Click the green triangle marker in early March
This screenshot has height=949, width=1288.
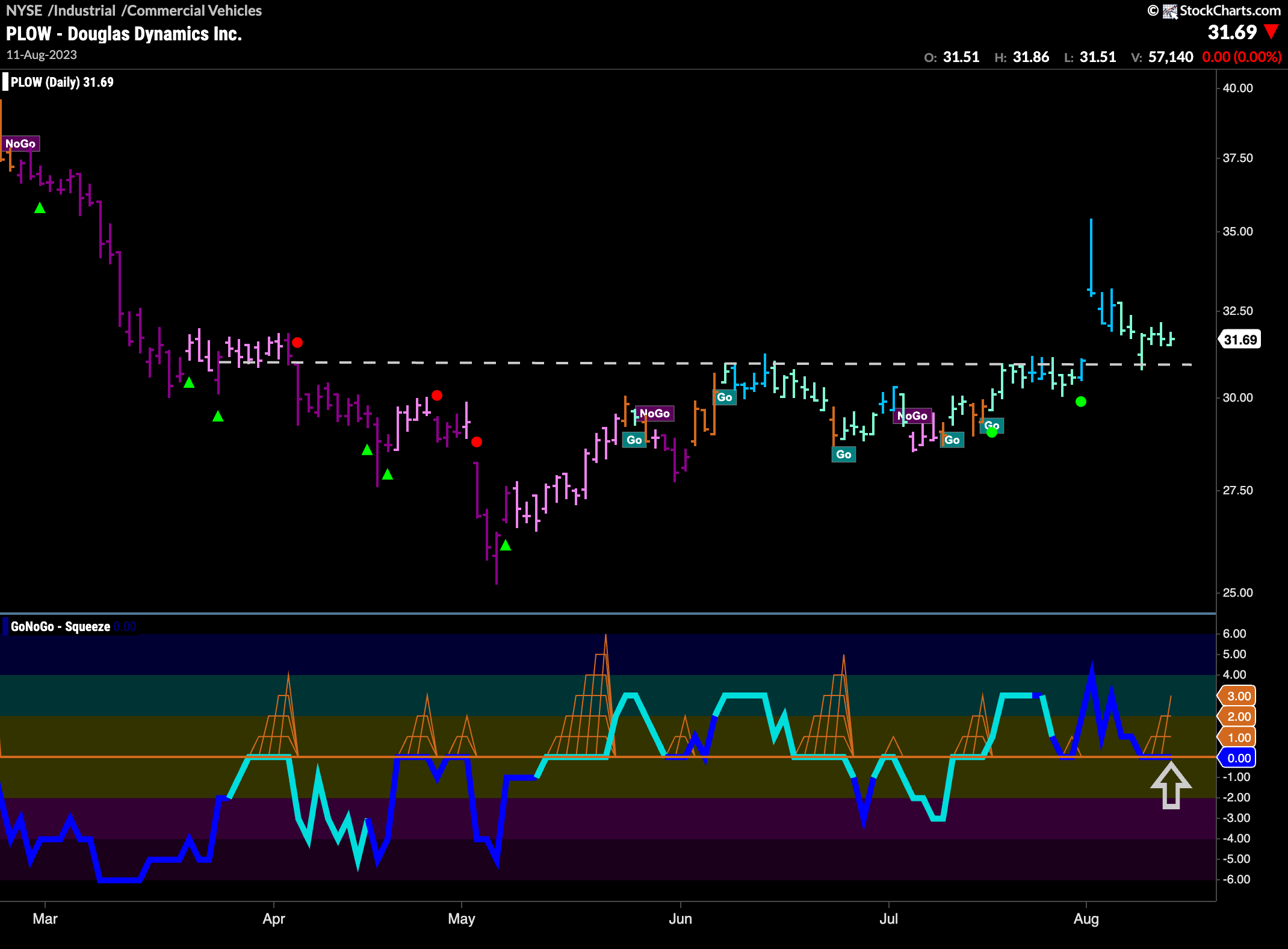[x=40, y=208]
